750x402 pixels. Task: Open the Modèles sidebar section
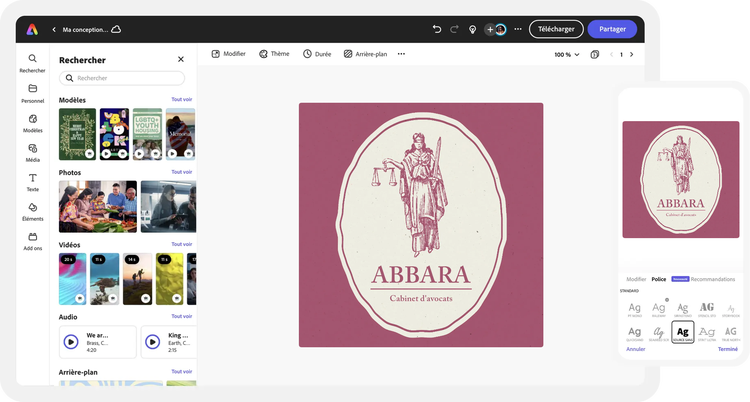33,123
